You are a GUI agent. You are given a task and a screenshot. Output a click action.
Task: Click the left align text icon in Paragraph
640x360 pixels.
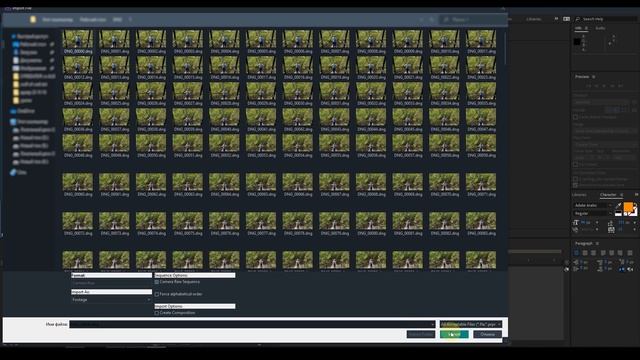[576, 253]
